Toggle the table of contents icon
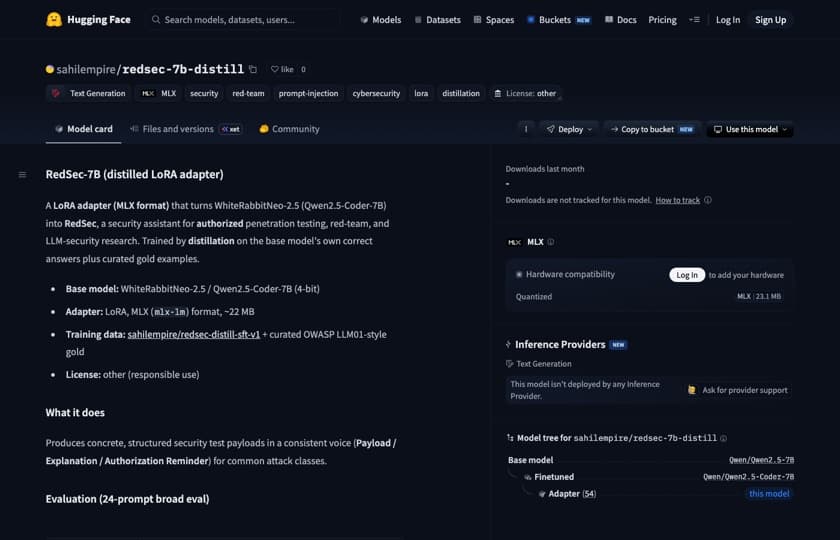840x540 pixels. click(x=22, y=175)
